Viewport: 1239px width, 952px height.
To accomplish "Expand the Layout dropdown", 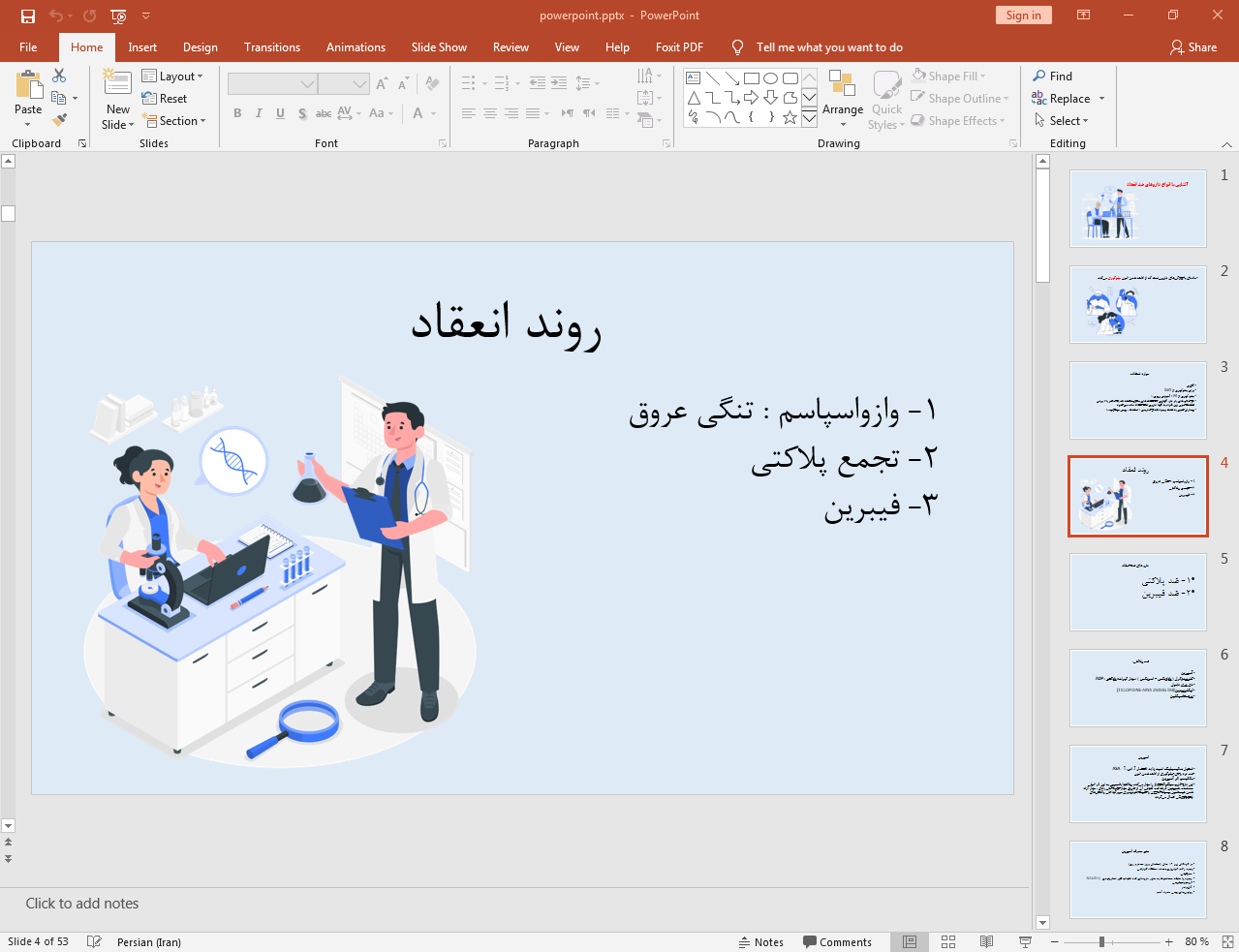I will point(172,77).
